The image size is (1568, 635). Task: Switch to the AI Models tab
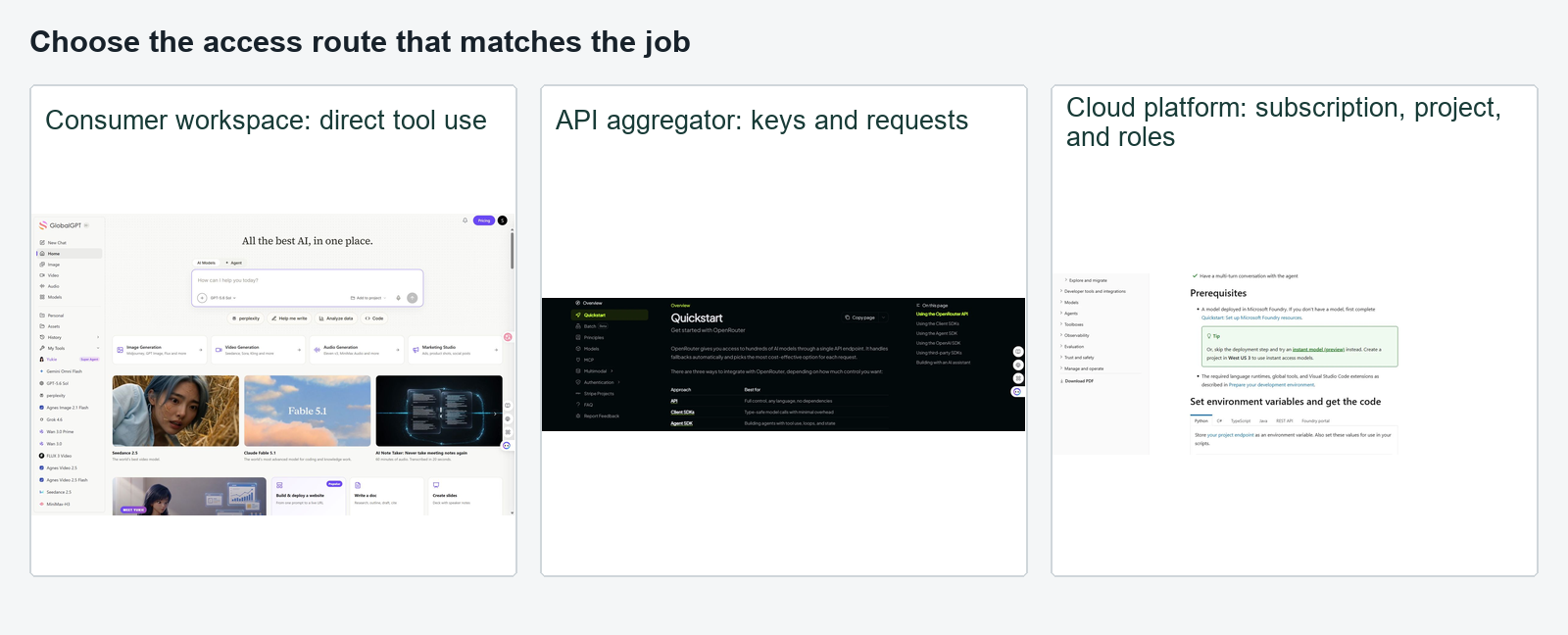click(x=207, y=263)
